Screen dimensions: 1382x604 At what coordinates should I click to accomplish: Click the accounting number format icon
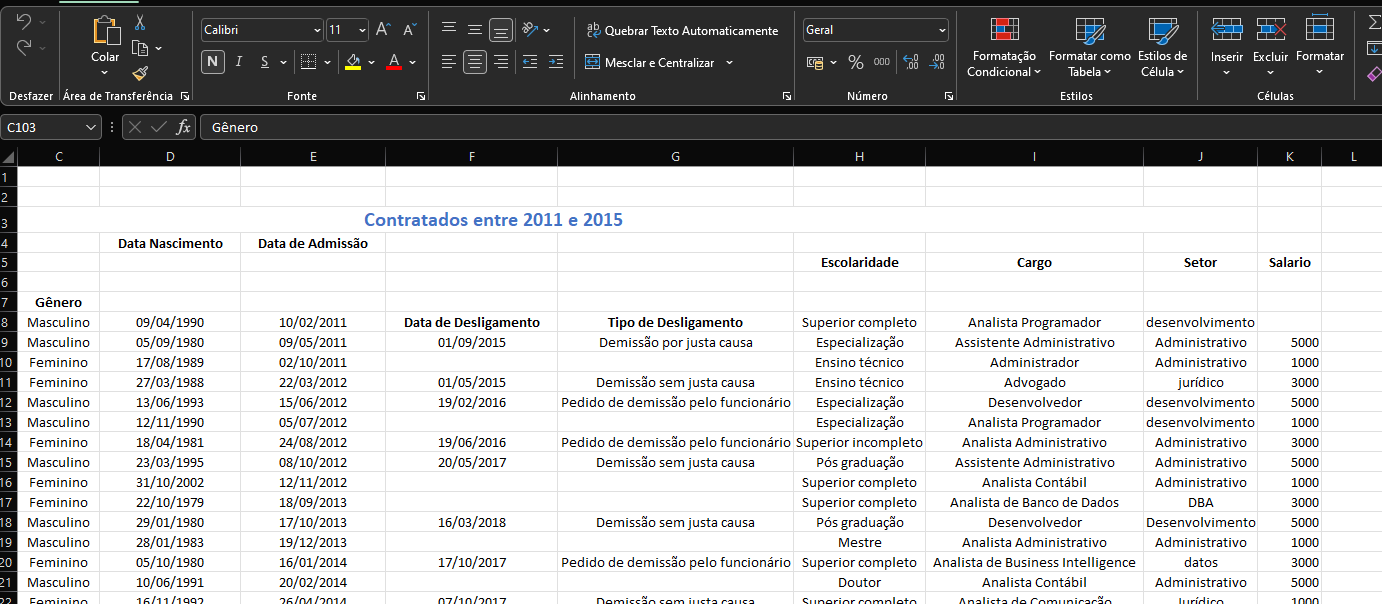(x=816, y=62)
